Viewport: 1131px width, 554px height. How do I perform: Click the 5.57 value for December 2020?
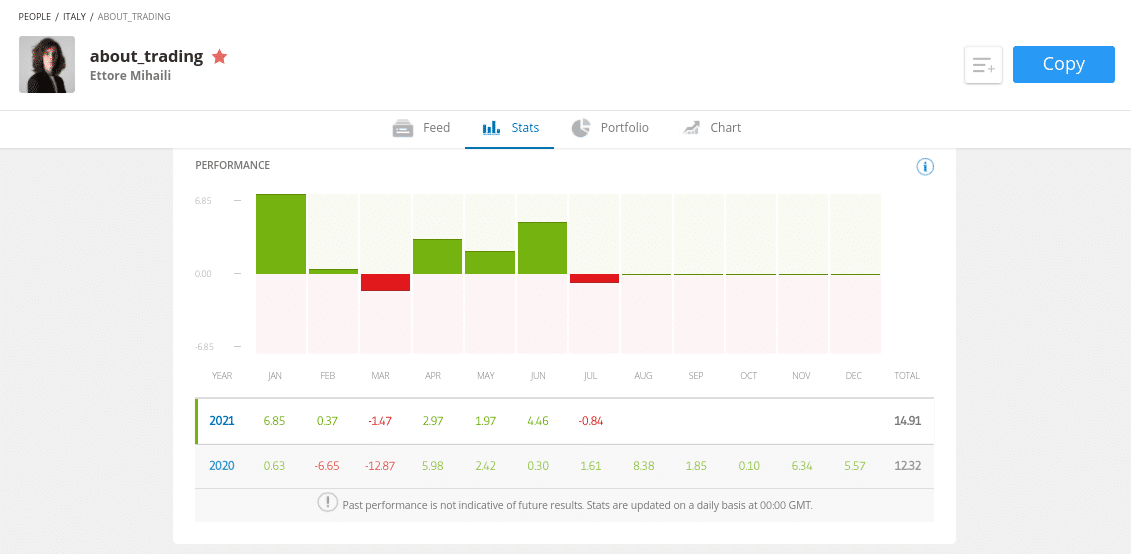point(853,465)
